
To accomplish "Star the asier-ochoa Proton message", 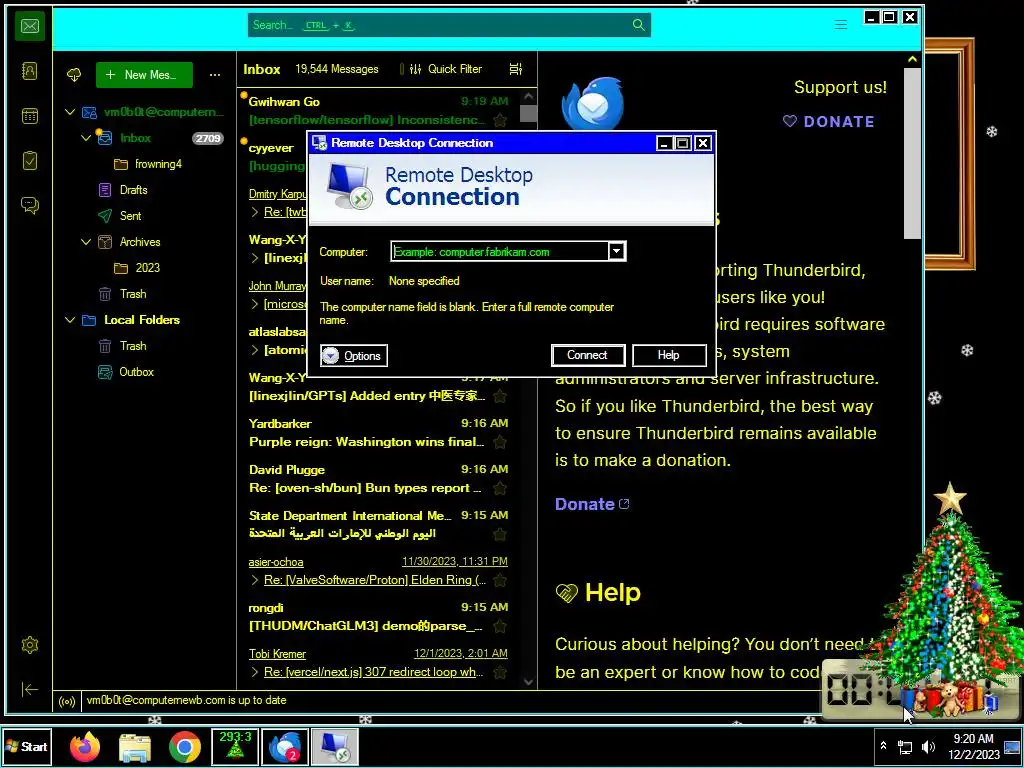I will [x=500, y=580].
